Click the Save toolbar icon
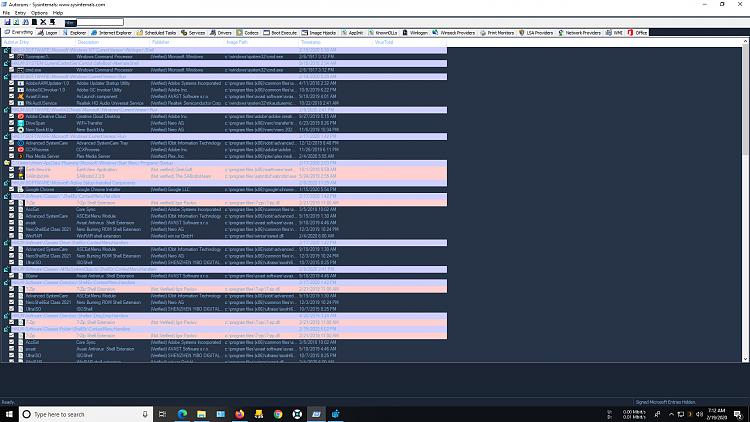 point(7,22)
